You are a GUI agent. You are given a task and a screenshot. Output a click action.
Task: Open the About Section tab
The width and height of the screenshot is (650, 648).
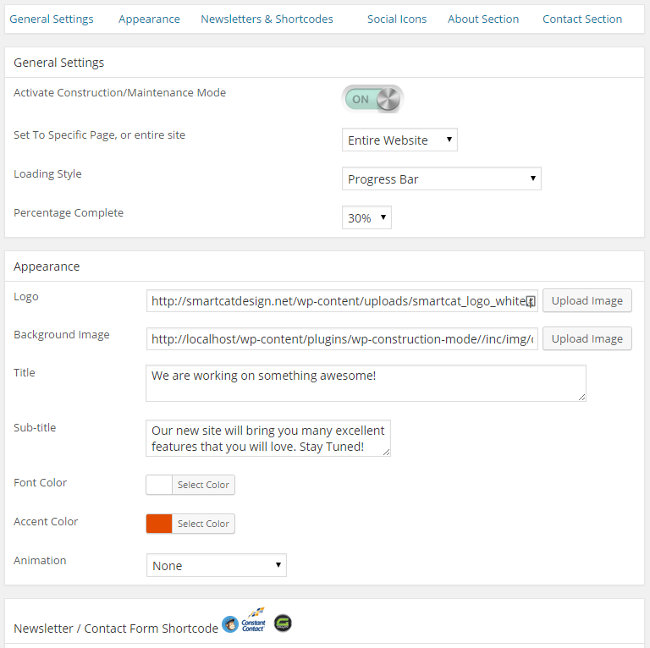[483, 19]
